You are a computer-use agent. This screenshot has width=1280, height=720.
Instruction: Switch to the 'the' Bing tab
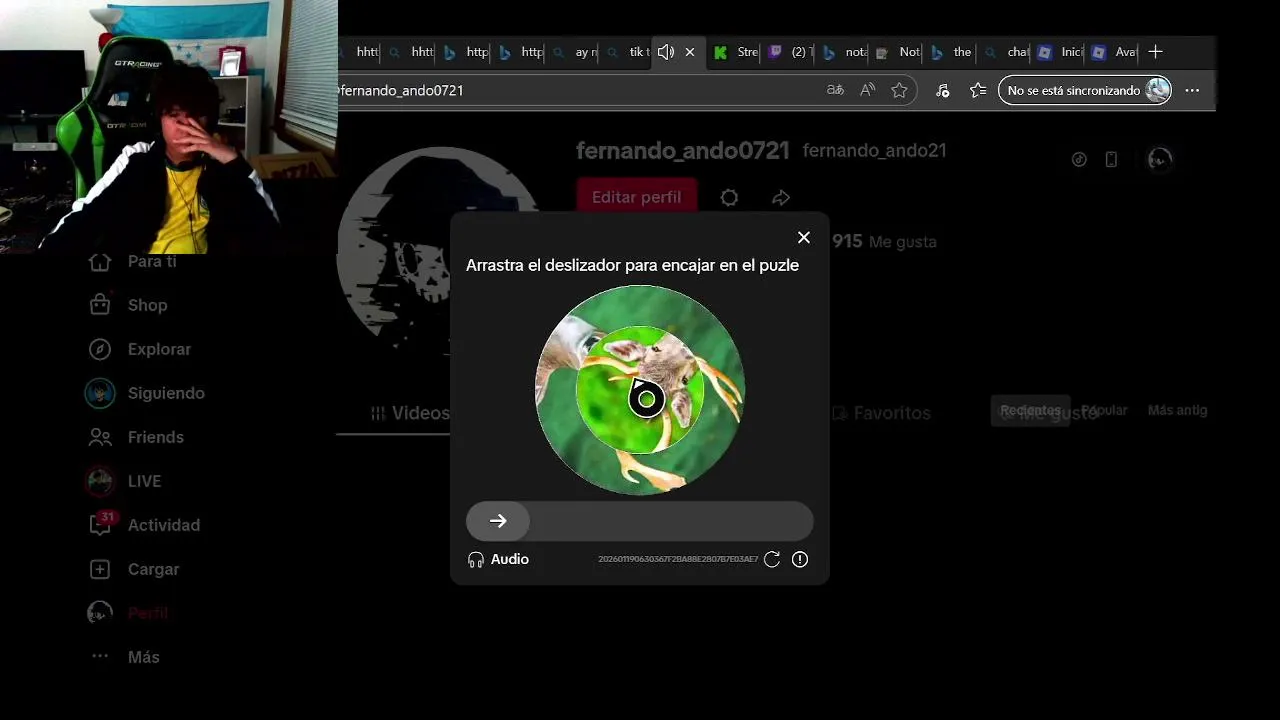point(952,52)
